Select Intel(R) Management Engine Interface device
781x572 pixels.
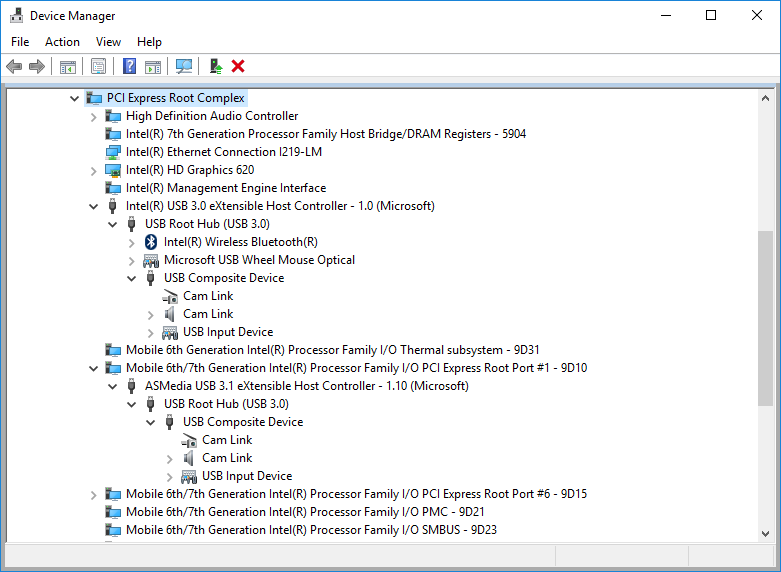click(225, 188)
